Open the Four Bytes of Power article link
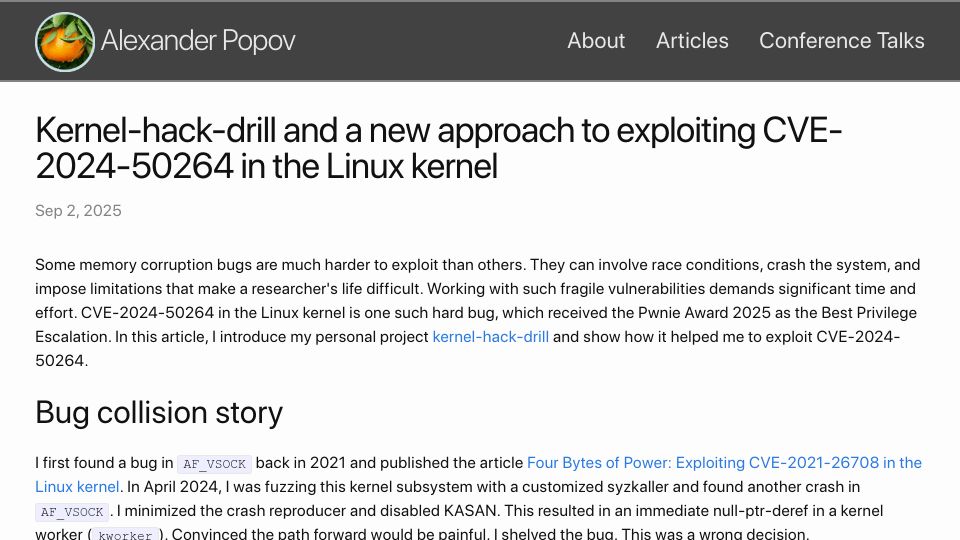This screenshot has width=960, height=540. [x=478, y=474]
